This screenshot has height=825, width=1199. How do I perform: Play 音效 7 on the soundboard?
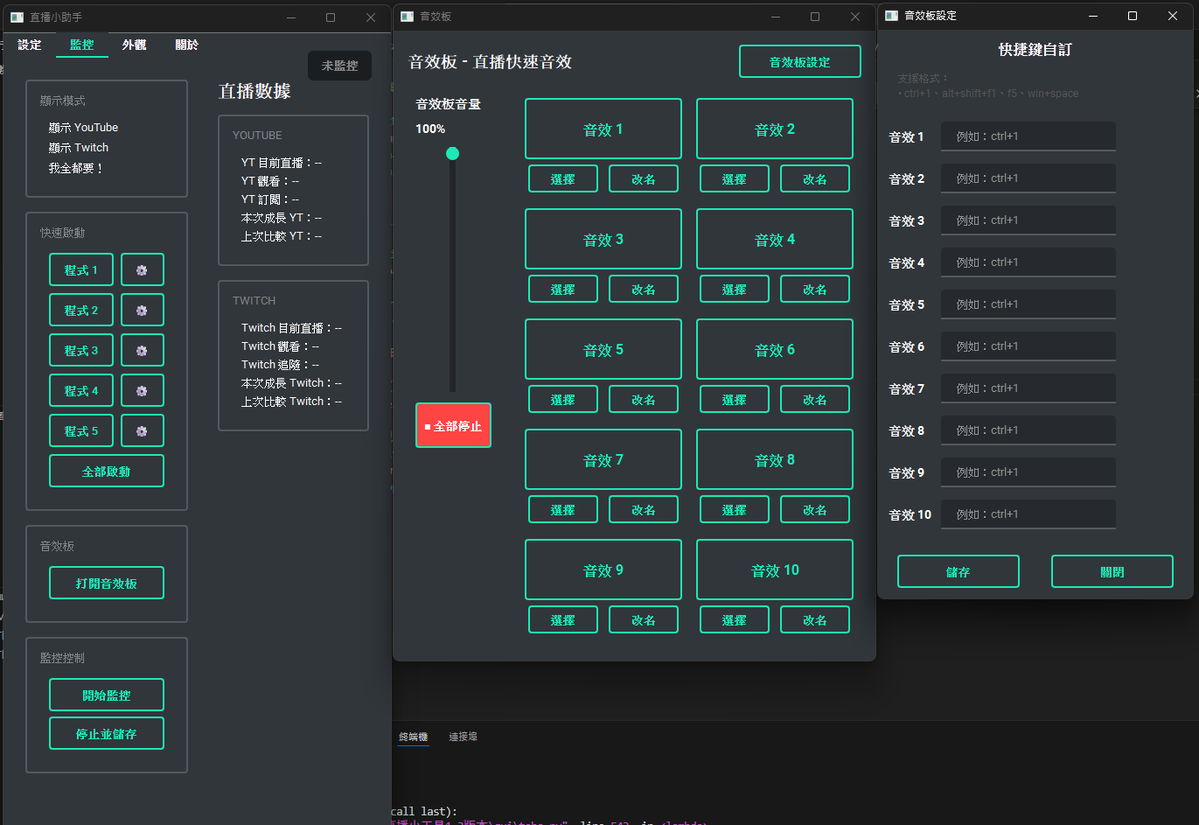(603, 460)
